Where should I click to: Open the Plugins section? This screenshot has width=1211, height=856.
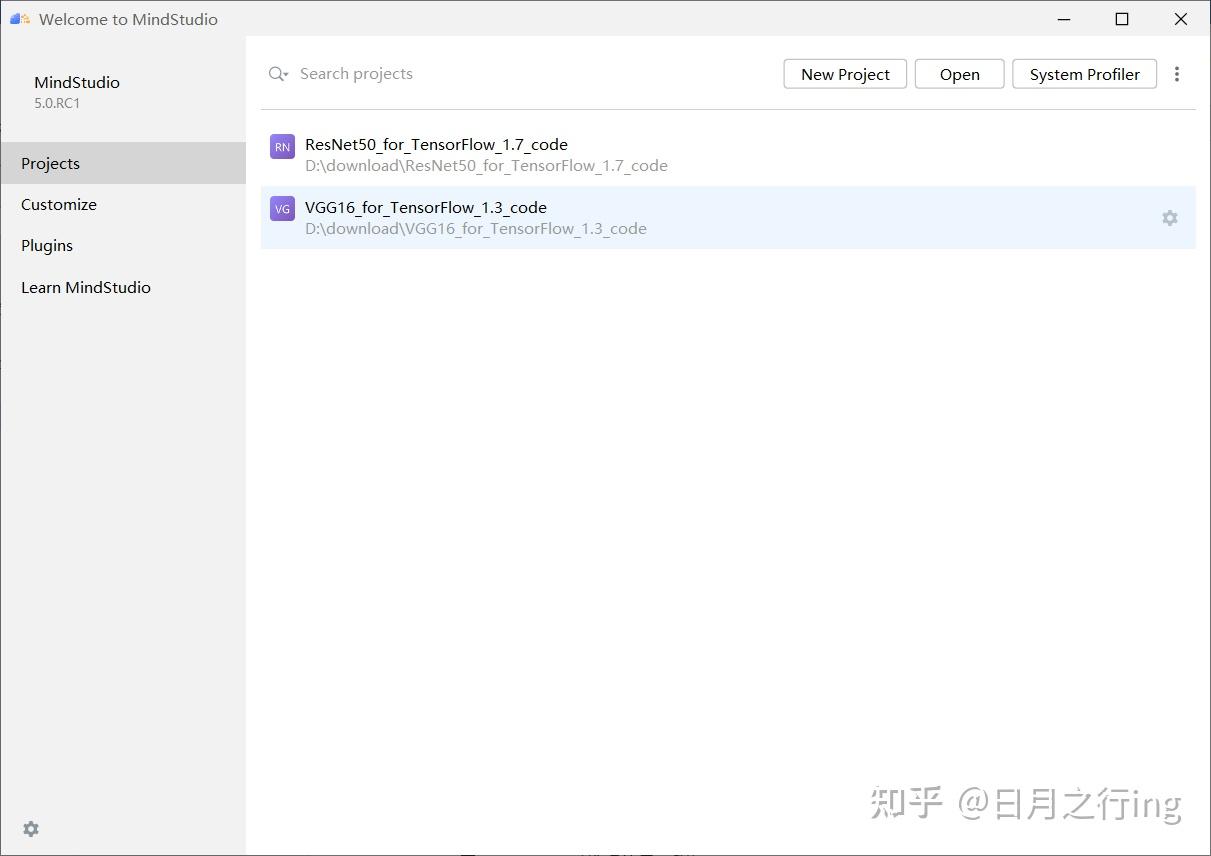(47, 245)
